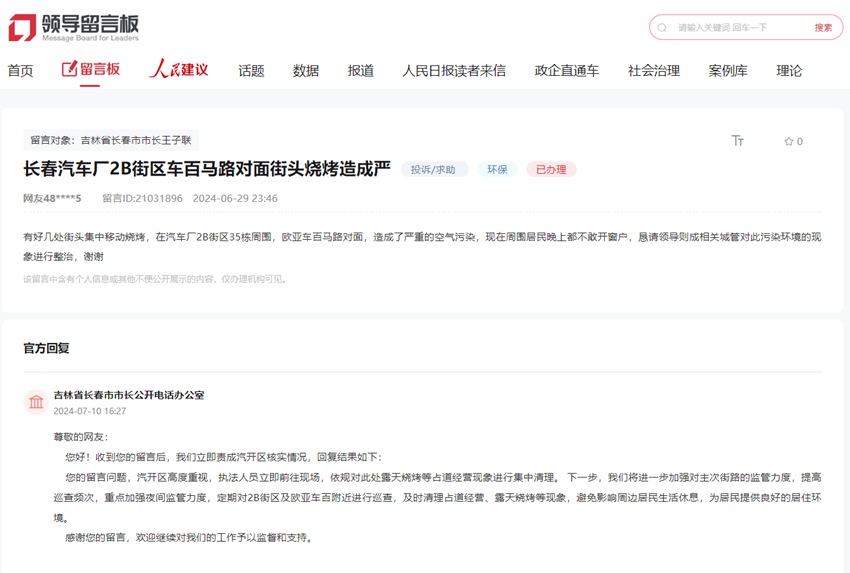Click the font size Tт icon
The height and width of the screenshot is (573, 850).
pyautogui.click(x=738, y=141)
